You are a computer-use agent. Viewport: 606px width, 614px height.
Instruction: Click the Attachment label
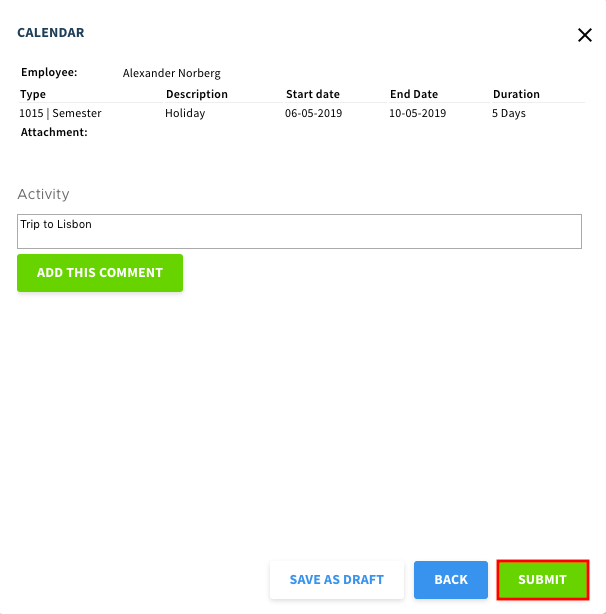click(x=54, y=132)
